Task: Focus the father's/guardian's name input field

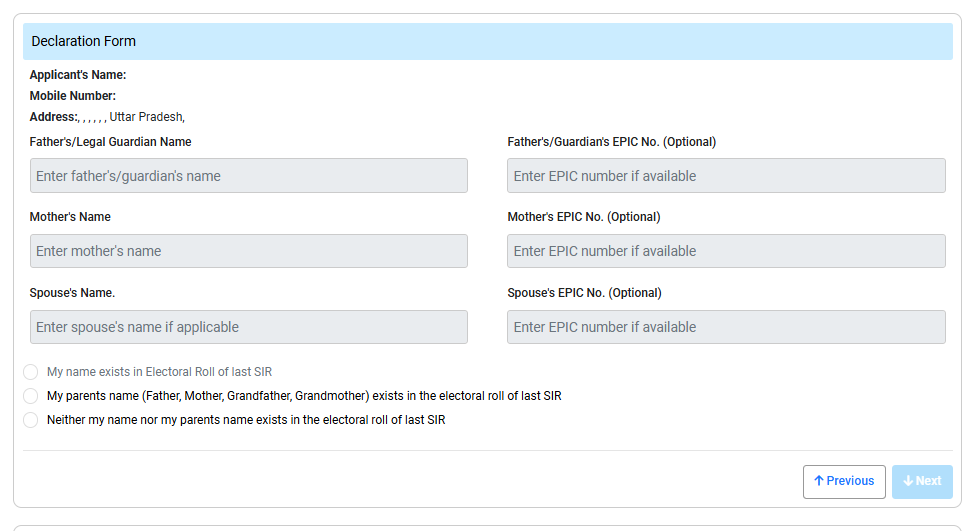Action: tap(248, 176)
